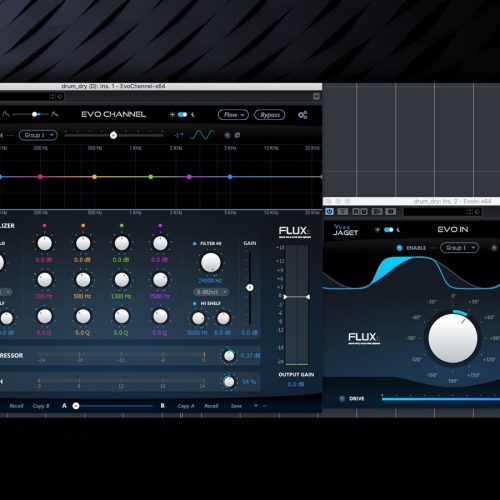Click the Recall button for slot B

pos(211,406)
